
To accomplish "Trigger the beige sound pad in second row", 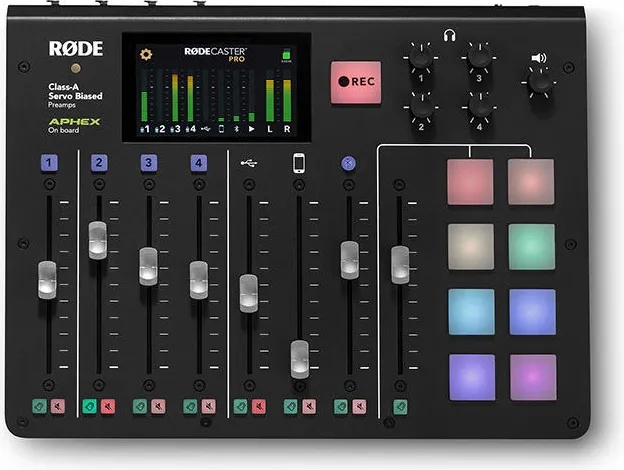I will pos(471,247).
